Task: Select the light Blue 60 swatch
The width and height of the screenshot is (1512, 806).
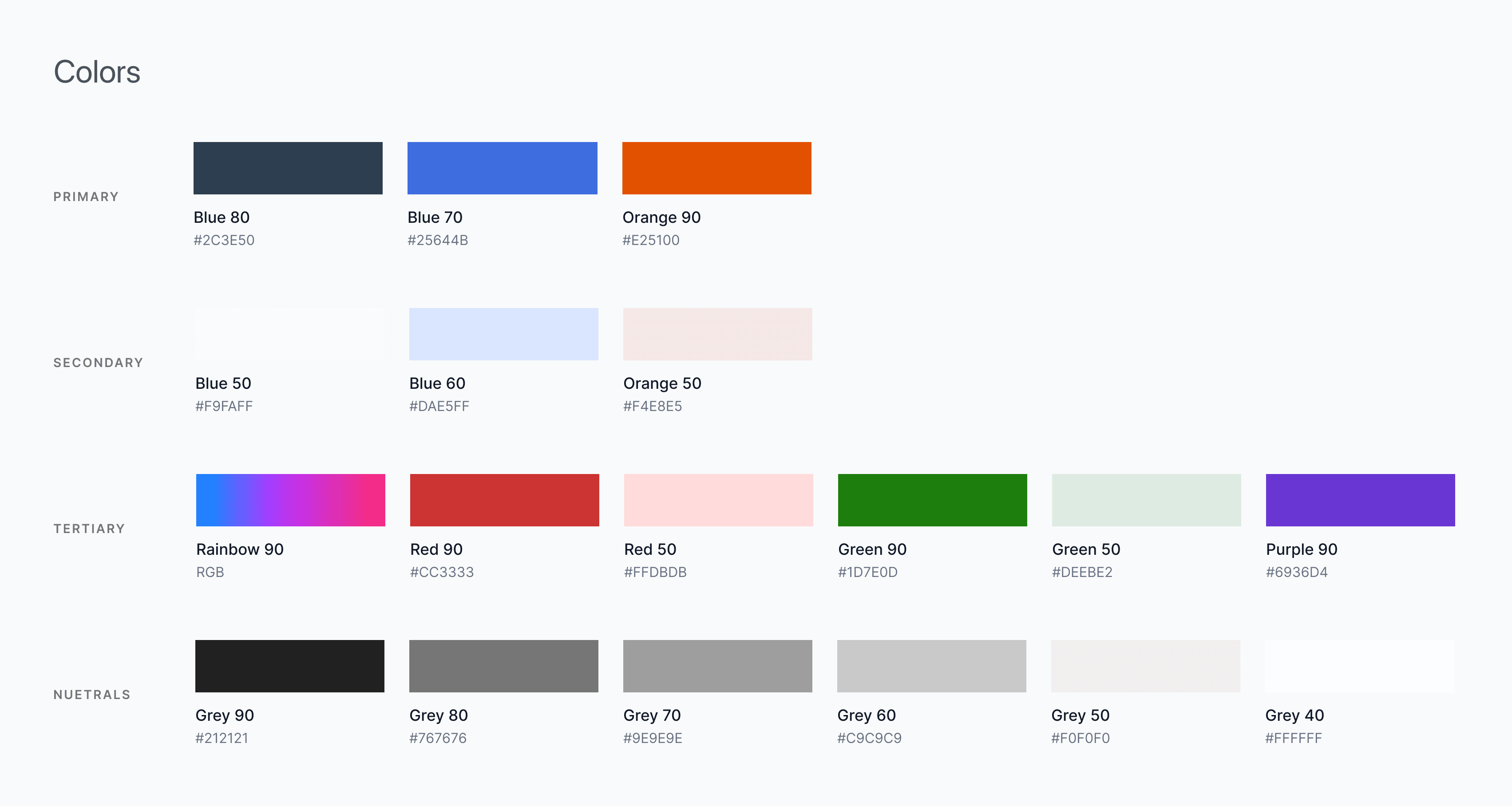Action: [x=503, y=334]
